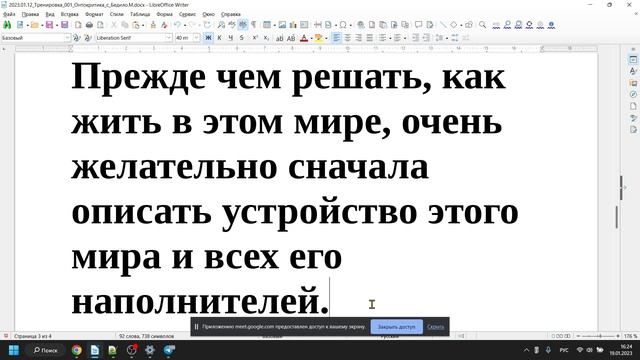Click the Скрыть link in sharing bar
This screenshot has height=360, width=640.
click(436, 327)
